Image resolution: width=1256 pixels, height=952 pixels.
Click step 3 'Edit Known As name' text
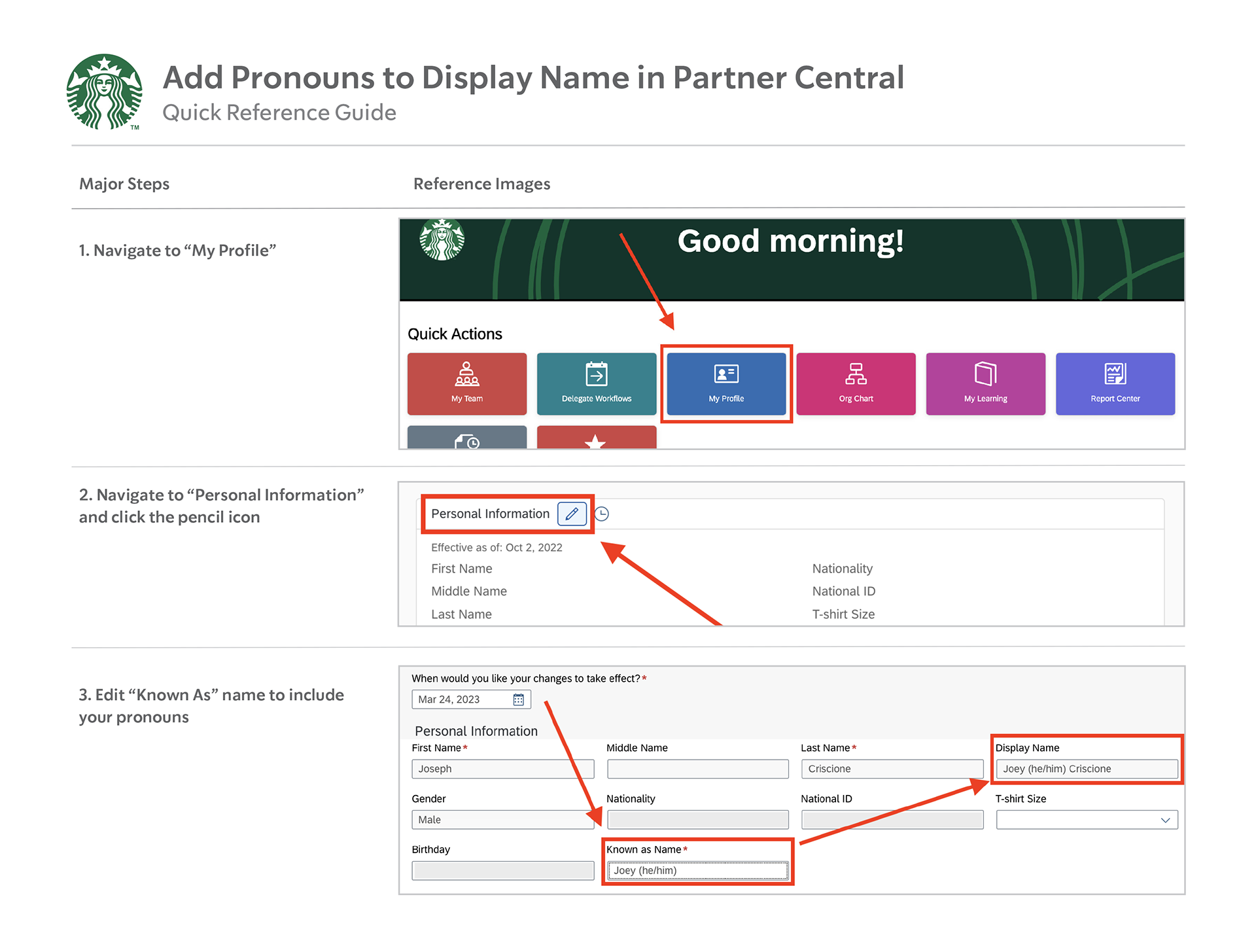[211, 706]
